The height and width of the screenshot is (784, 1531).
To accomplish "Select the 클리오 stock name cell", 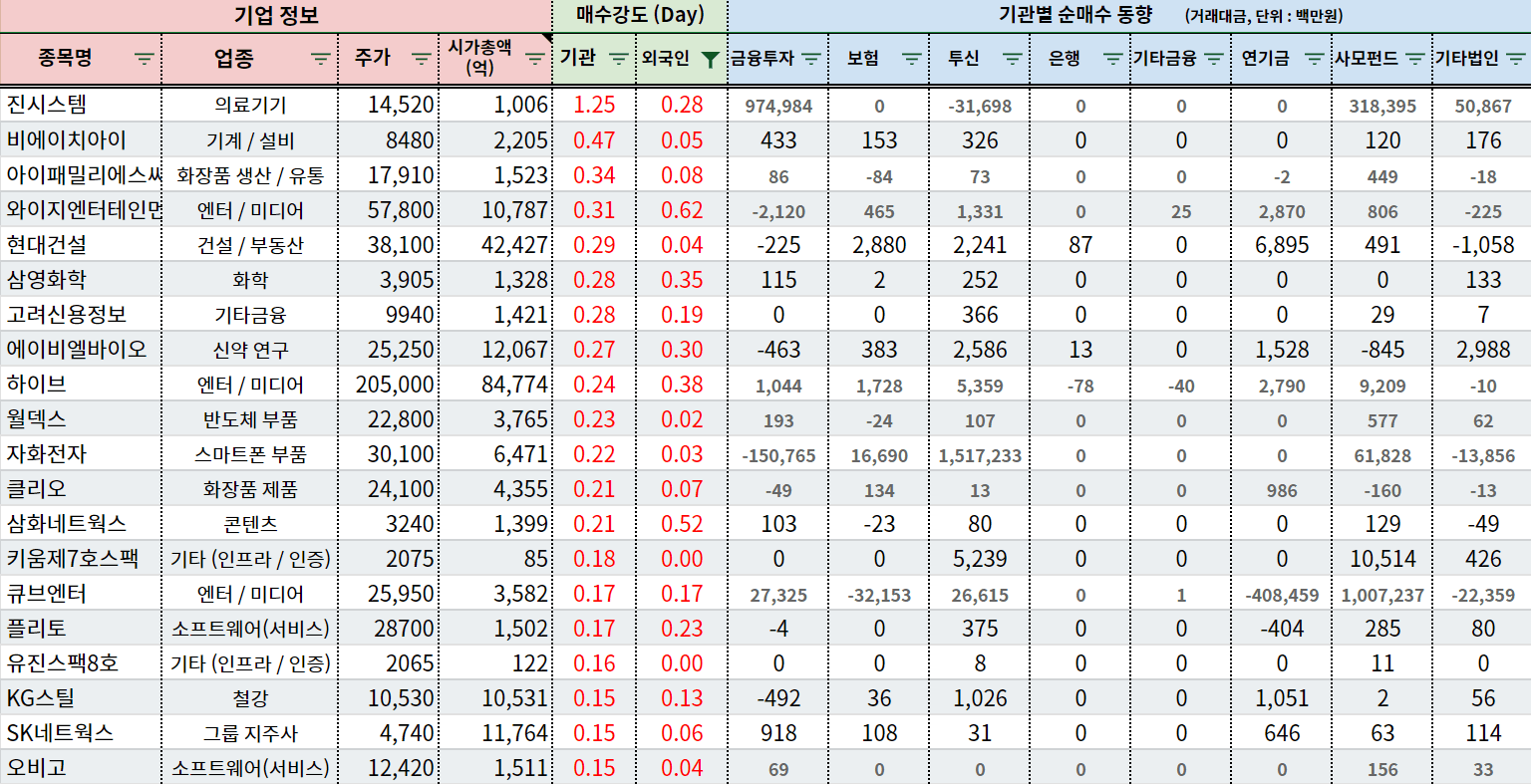I will 80,488.
